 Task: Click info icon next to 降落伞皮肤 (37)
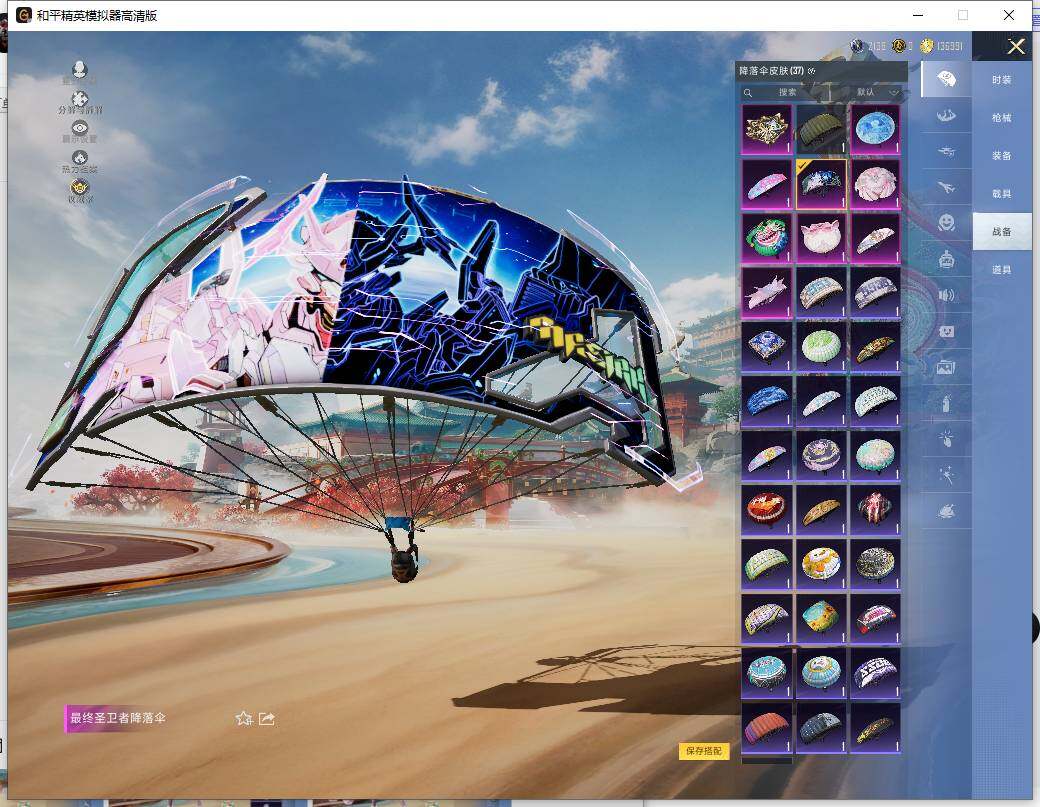click(812, 71)
